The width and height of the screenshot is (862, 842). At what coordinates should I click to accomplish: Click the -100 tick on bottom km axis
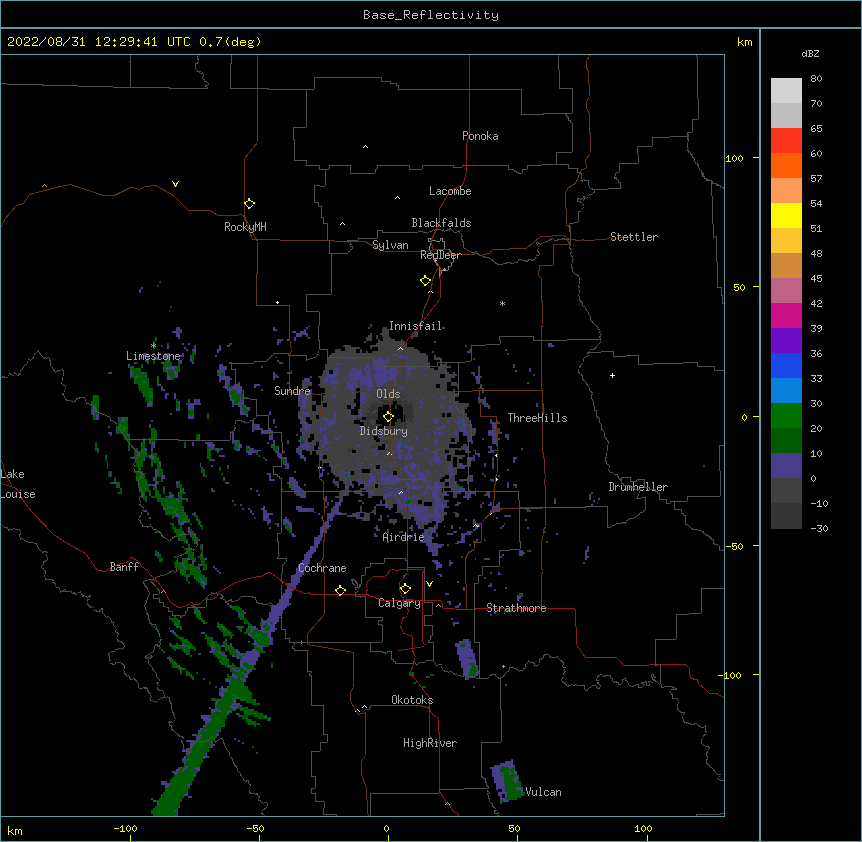125,828
